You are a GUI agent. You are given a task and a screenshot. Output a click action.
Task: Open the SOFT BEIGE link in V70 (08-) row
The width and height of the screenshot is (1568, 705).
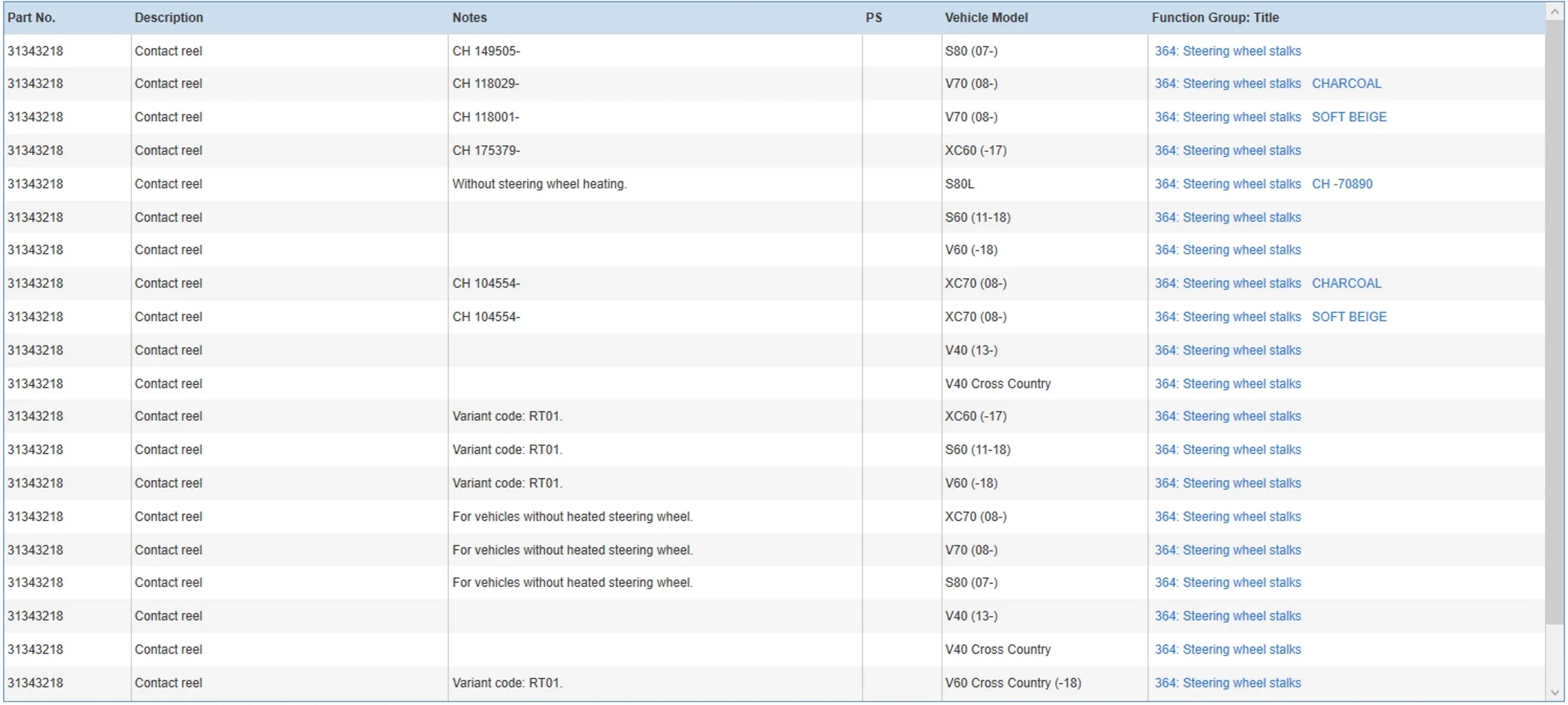pos(1348,117)
